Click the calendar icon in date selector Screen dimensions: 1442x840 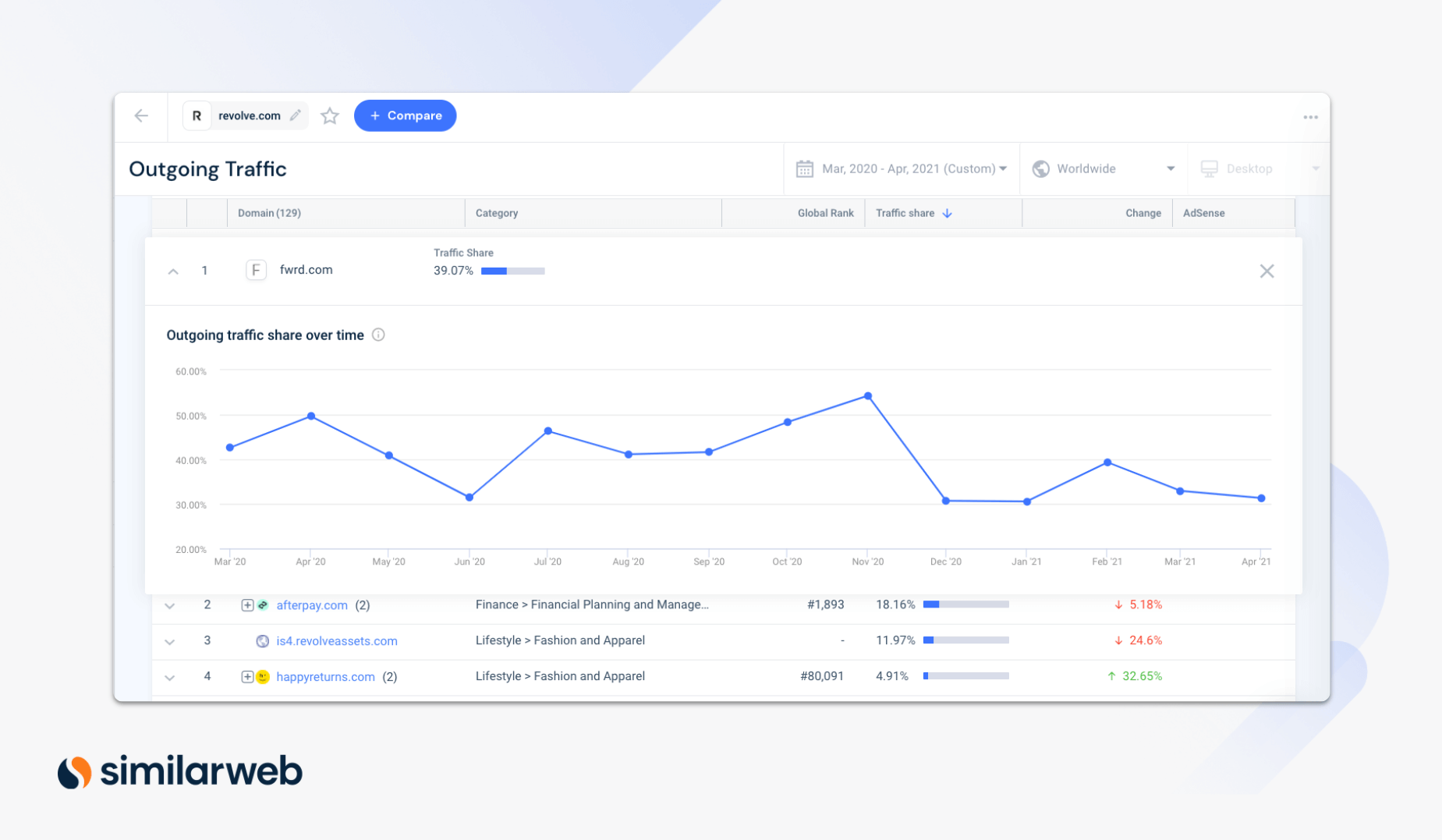point(804,168)
